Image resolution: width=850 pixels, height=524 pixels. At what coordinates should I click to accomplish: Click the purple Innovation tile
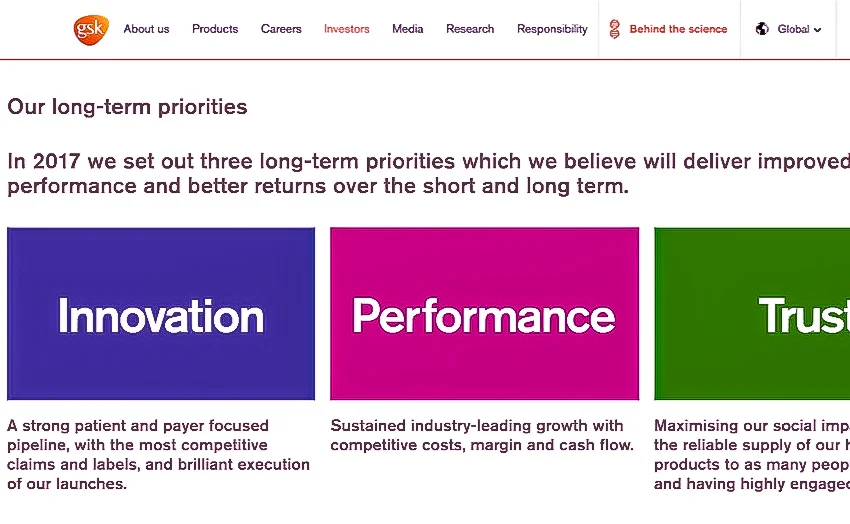click(161, 314)
